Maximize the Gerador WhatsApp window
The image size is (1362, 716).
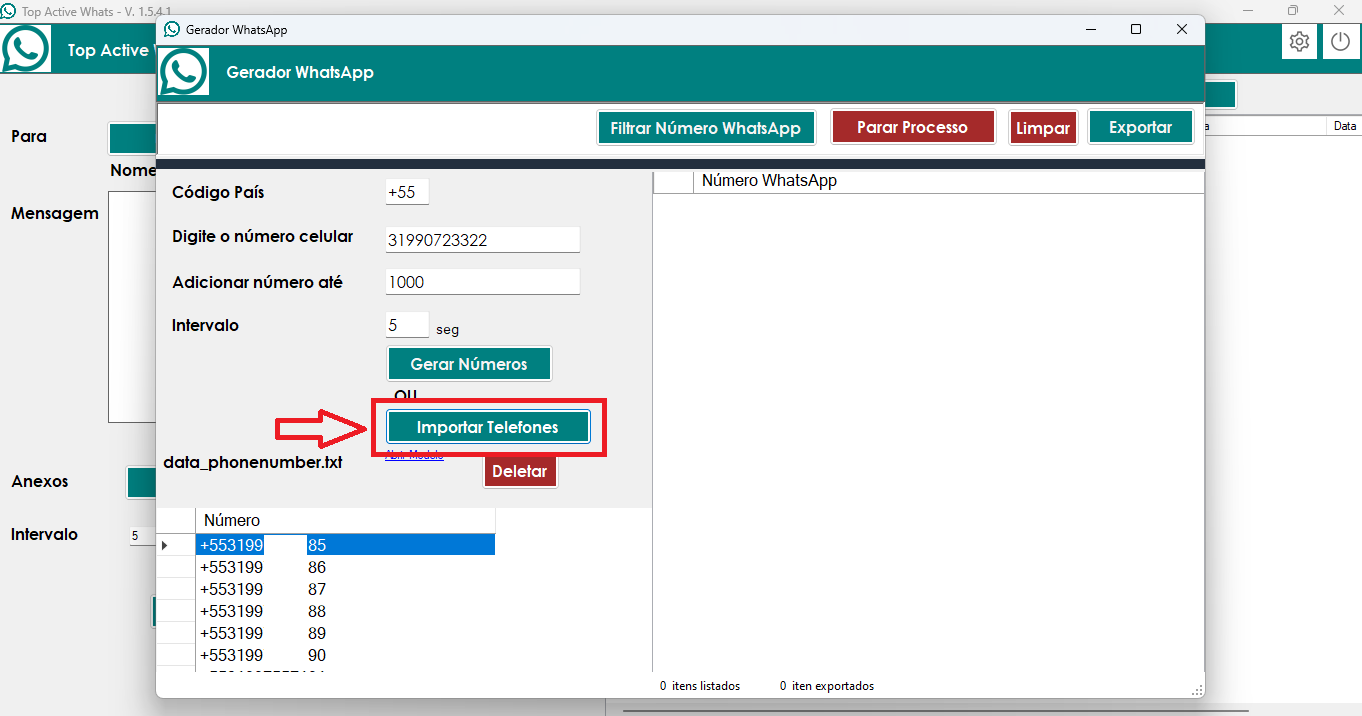point(1136,29)
